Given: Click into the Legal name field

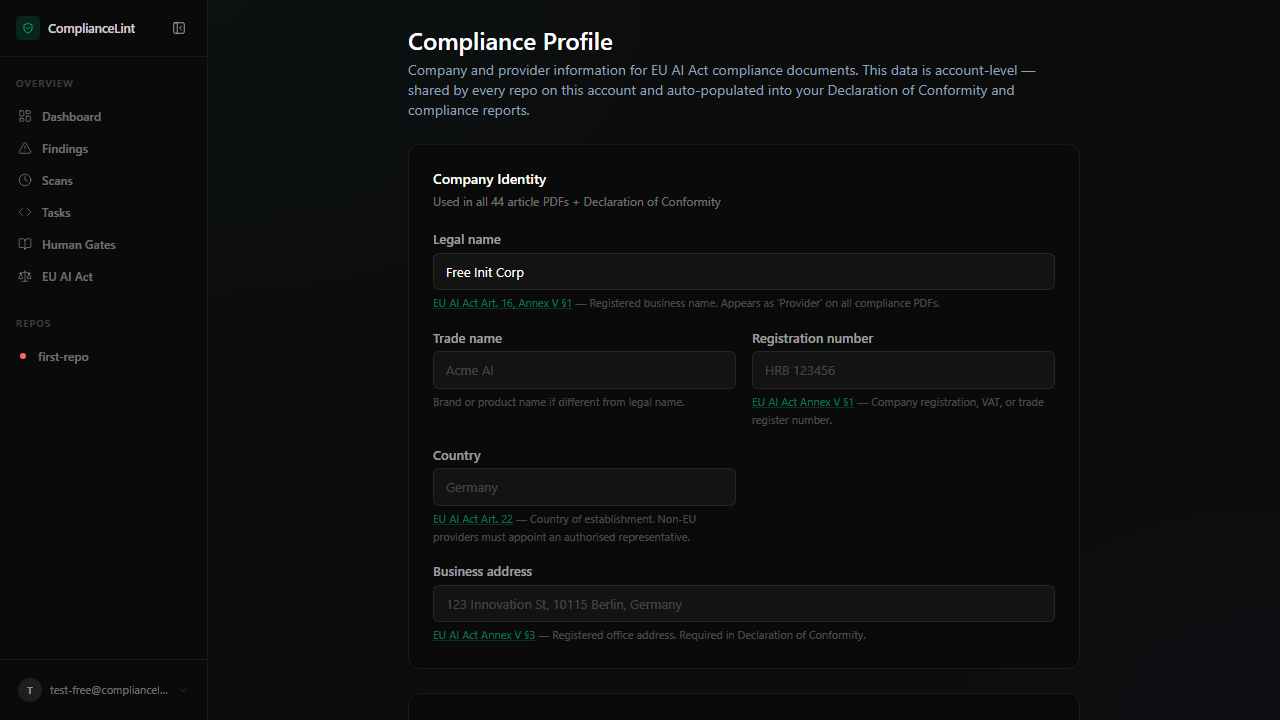Looking at the screenshot, I should pos(743,272).
